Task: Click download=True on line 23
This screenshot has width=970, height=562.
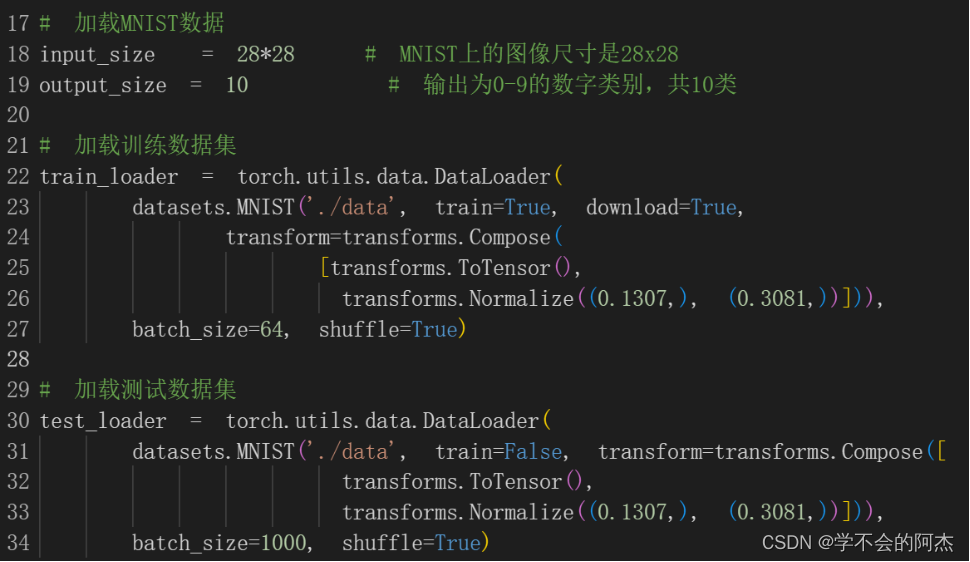Action: pos(661,207)
